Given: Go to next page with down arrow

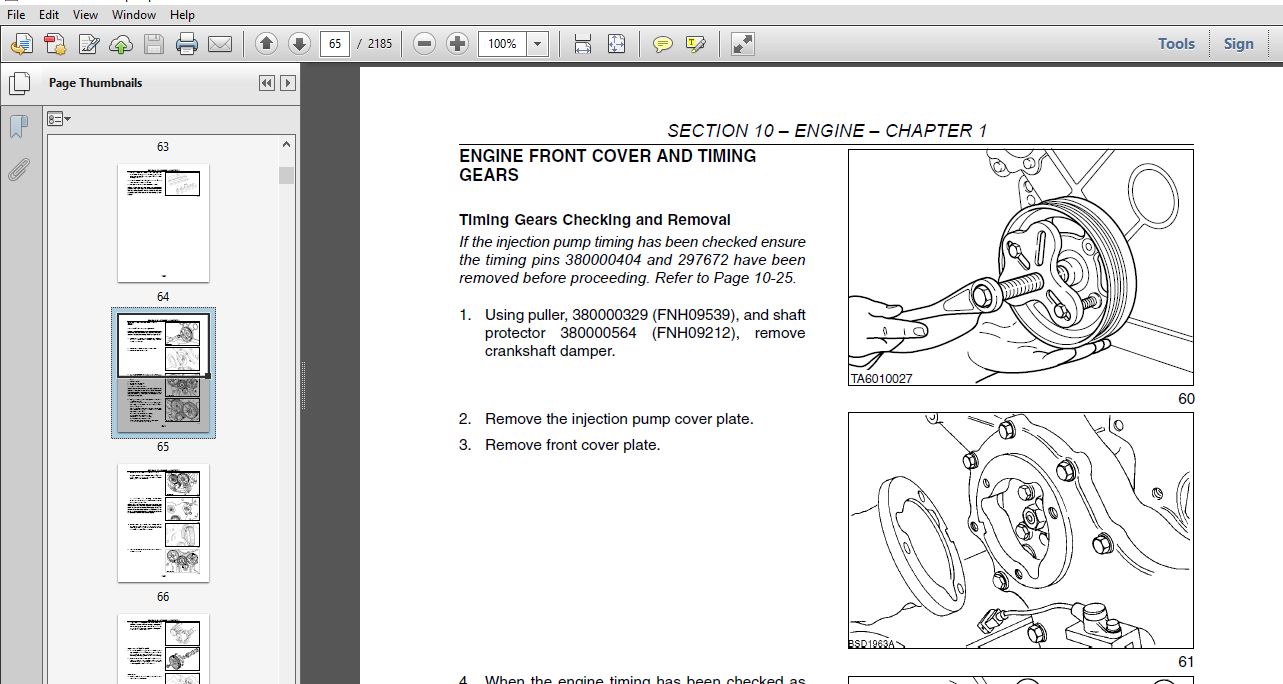Looking at the screenshot, I should [x=299, y=44].
